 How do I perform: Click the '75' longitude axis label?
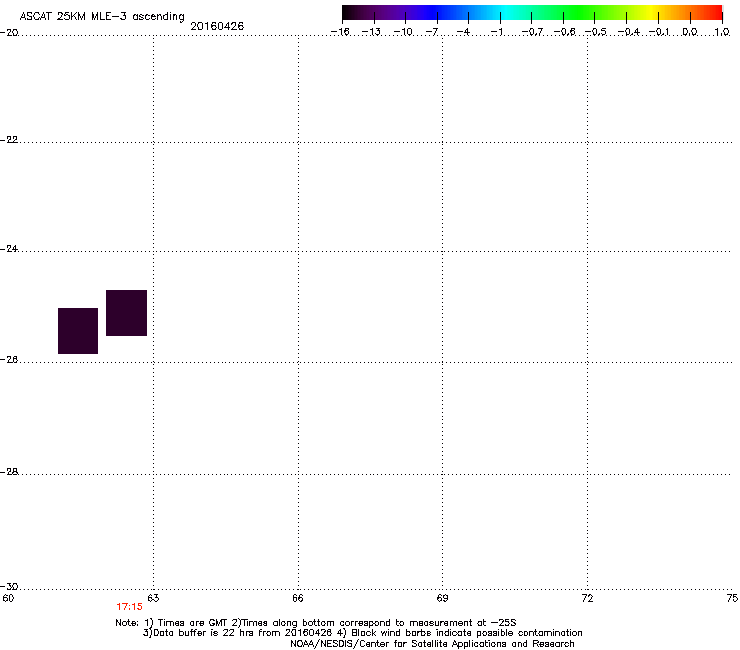tap(732, 599)
